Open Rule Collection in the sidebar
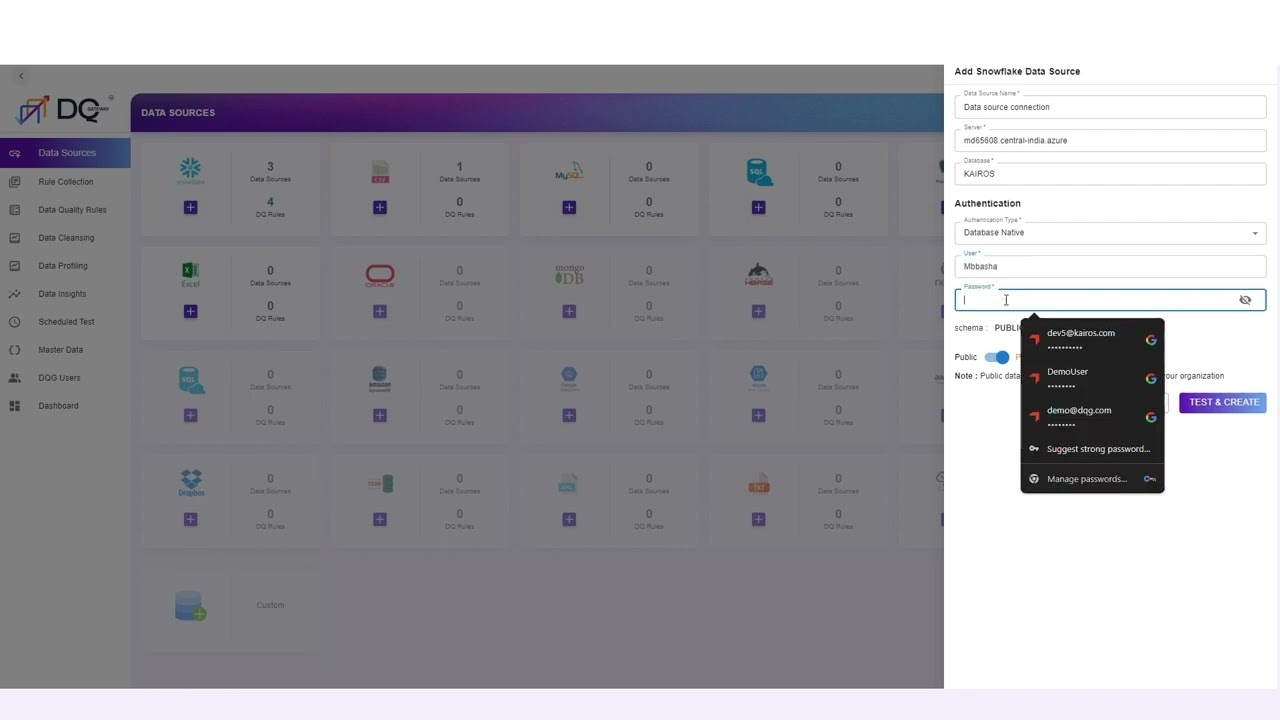This screenshot has width=1280, height=720. [x=65, y=182]
